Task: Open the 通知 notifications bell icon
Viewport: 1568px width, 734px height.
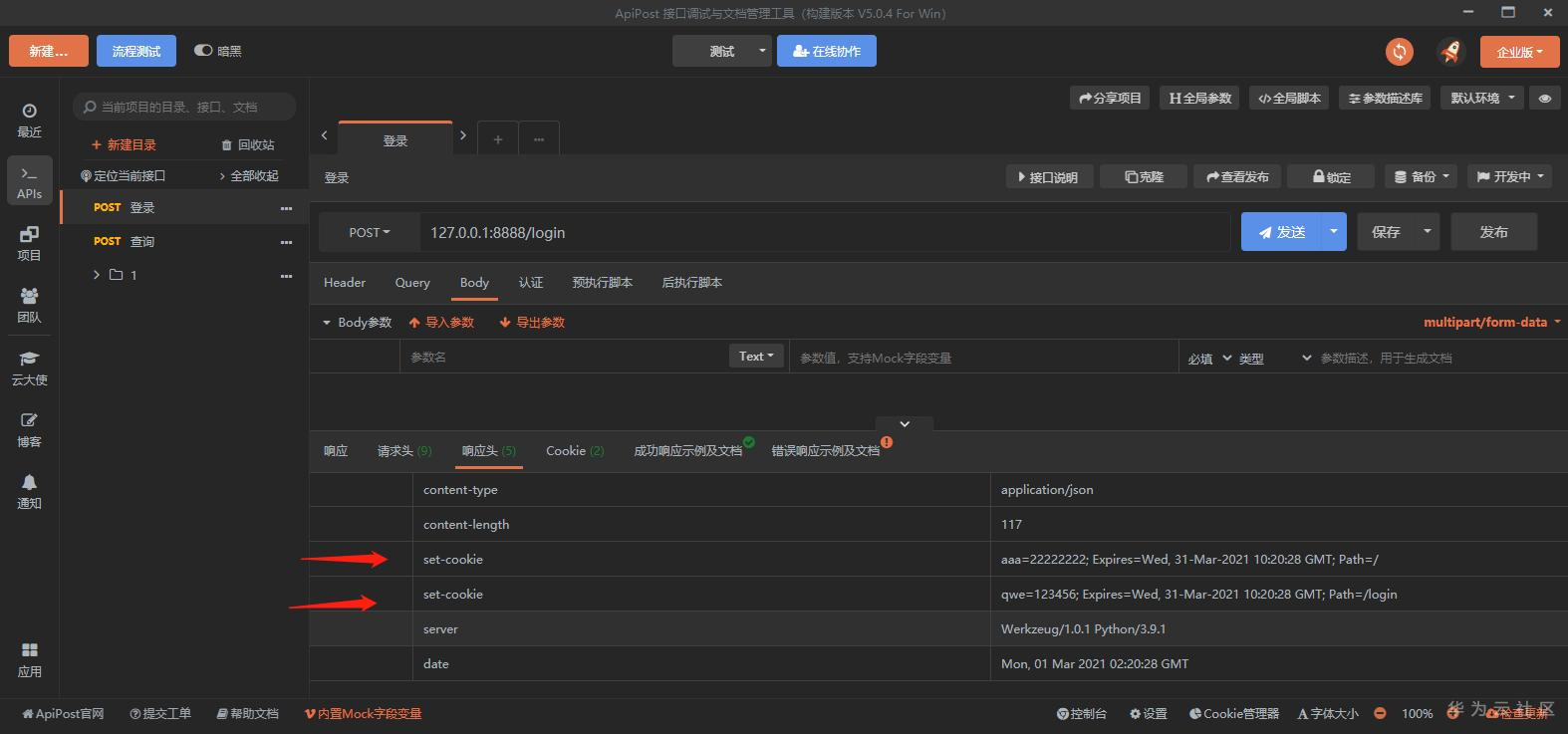Action: tap(30, 491)
